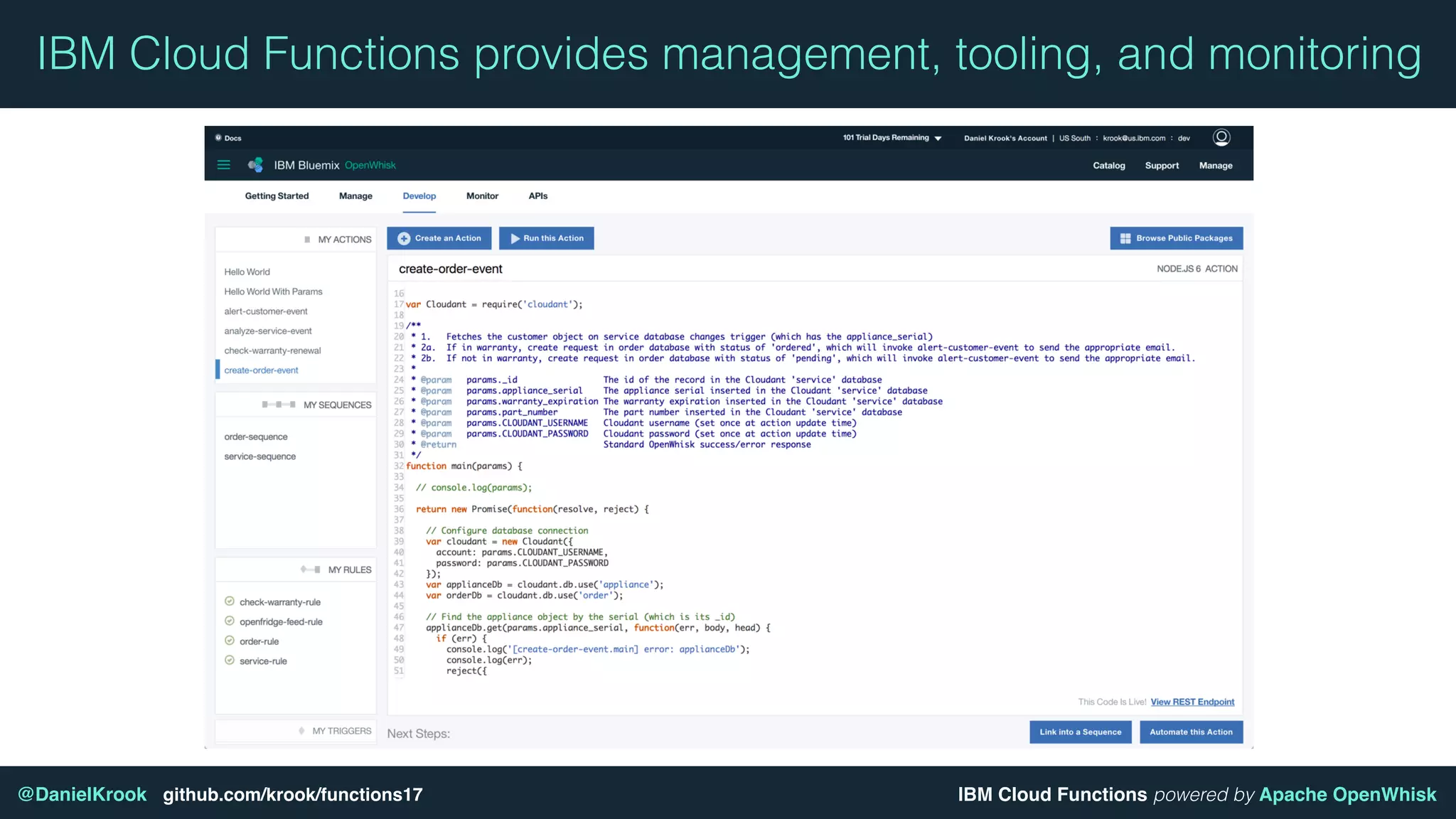This screenshot has height=819, width=1456.
Task: Click the grid icon on Browse Public Packages
Action: [x=1125, y=238]
